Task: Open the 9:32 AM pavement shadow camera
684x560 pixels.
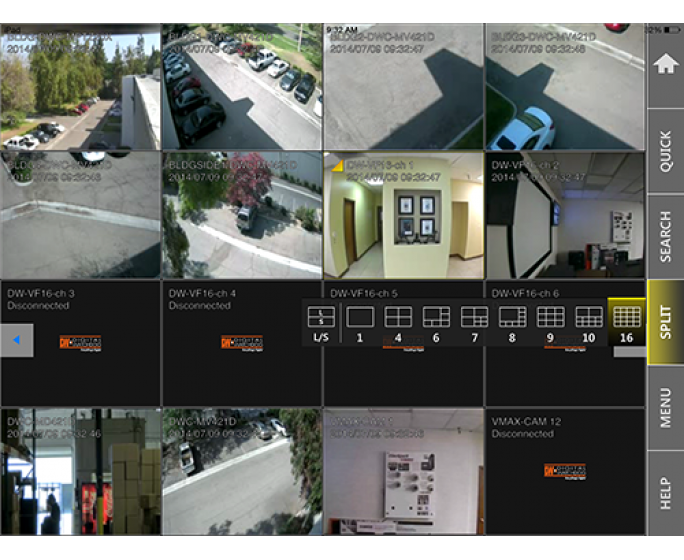Action: [404, 86]
